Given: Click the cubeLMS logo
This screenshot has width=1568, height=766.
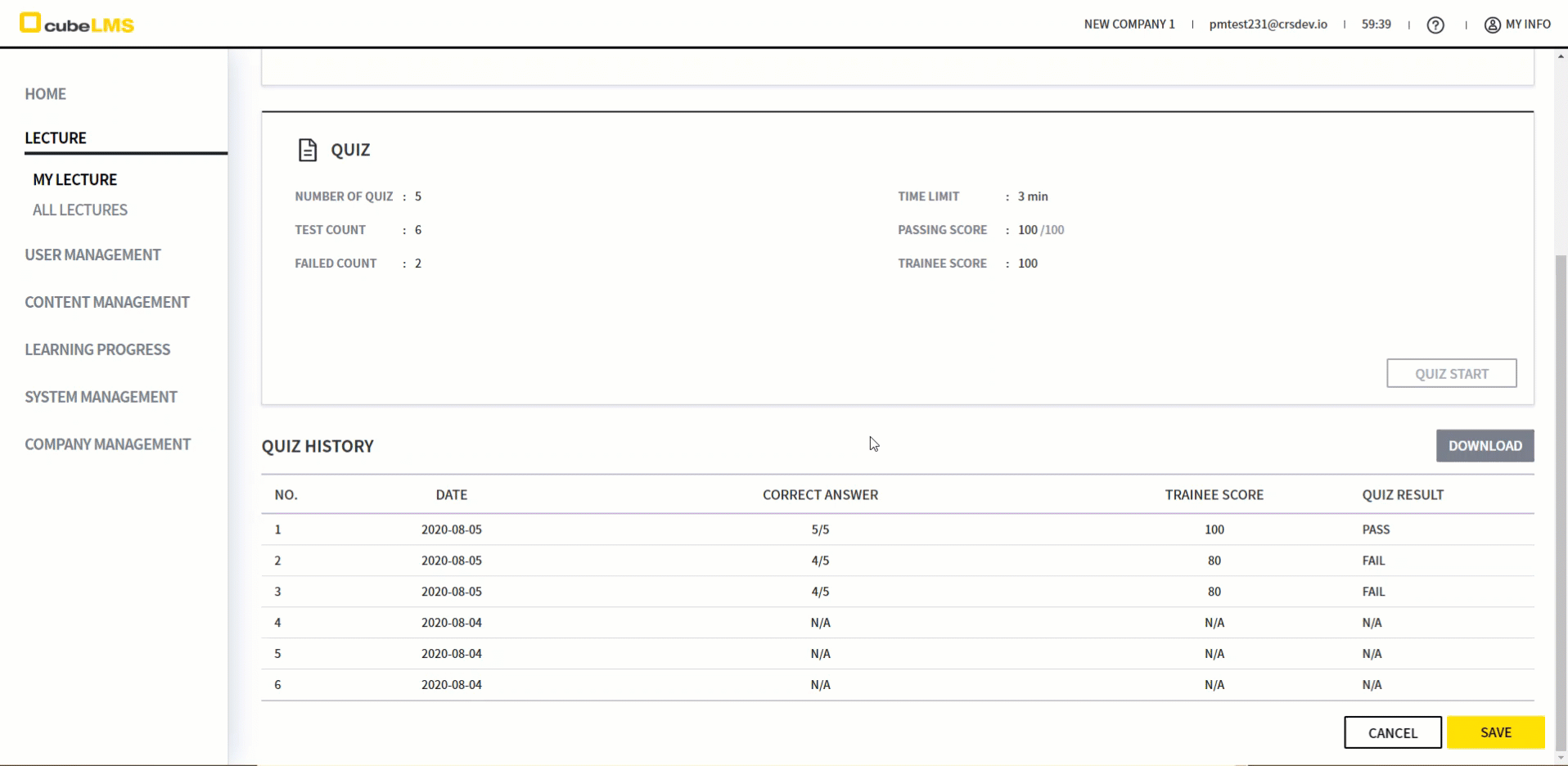Looking at the screenshot, I should tap(77, 24).
